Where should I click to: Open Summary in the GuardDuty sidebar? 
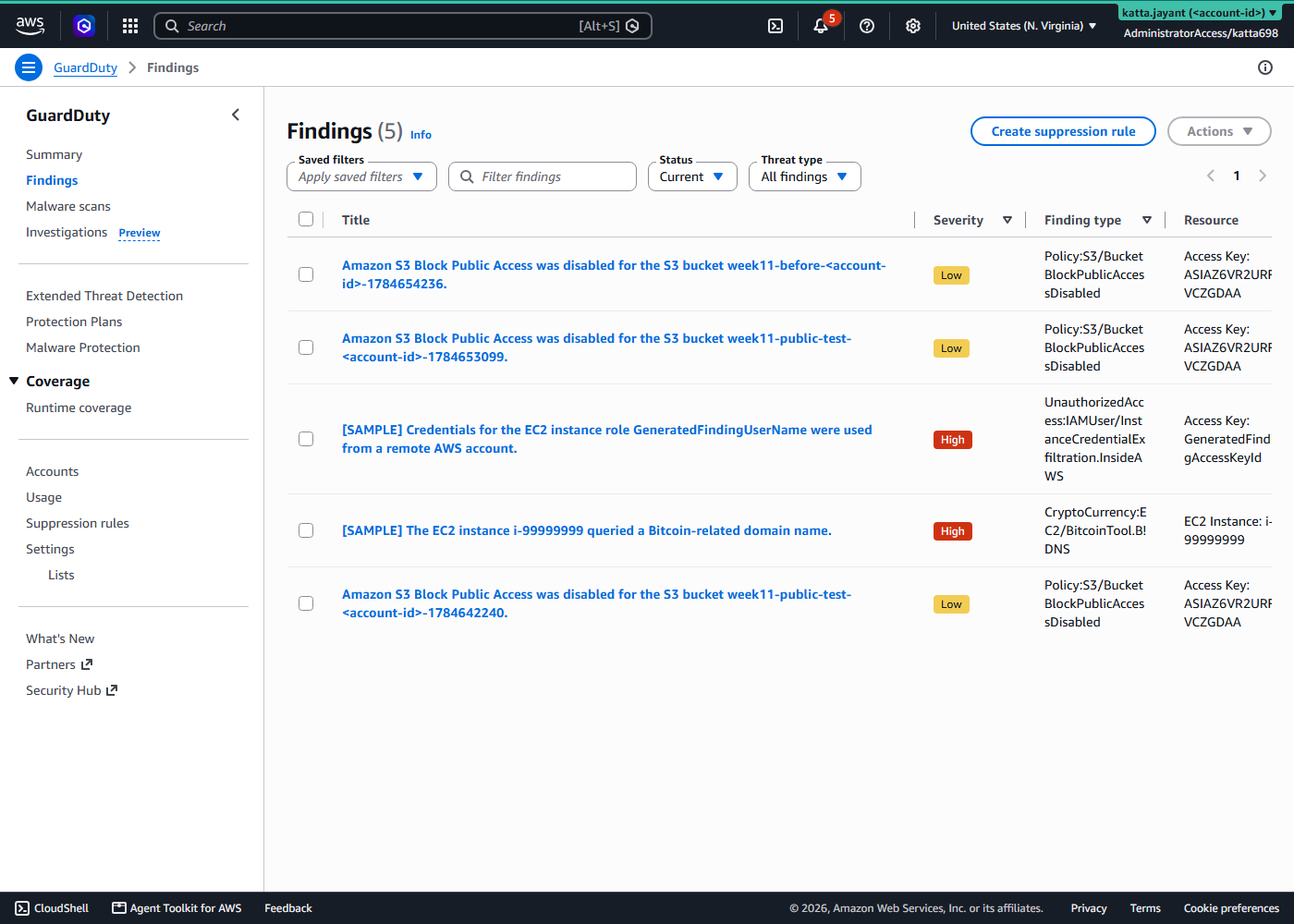tap(54, 154)
